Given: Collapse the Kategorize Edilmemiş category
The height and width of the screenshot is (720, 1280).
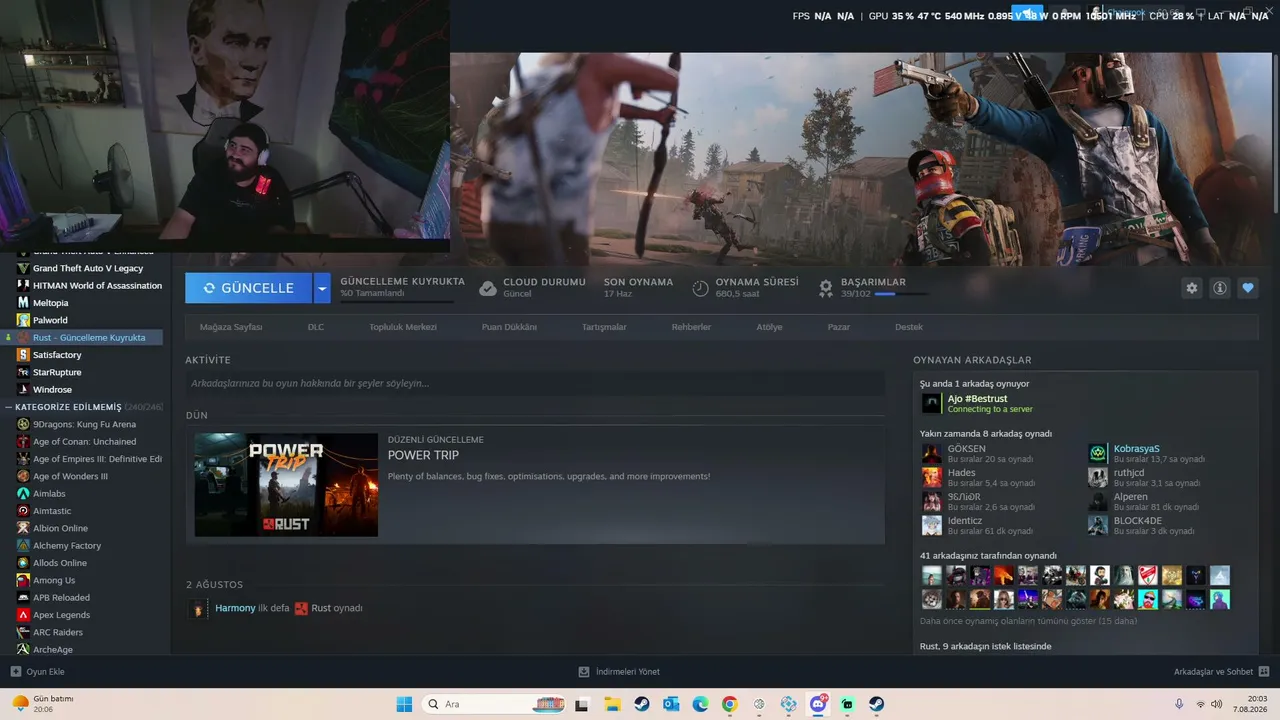Looking at the screenshot, I should [x=8, y=407].
